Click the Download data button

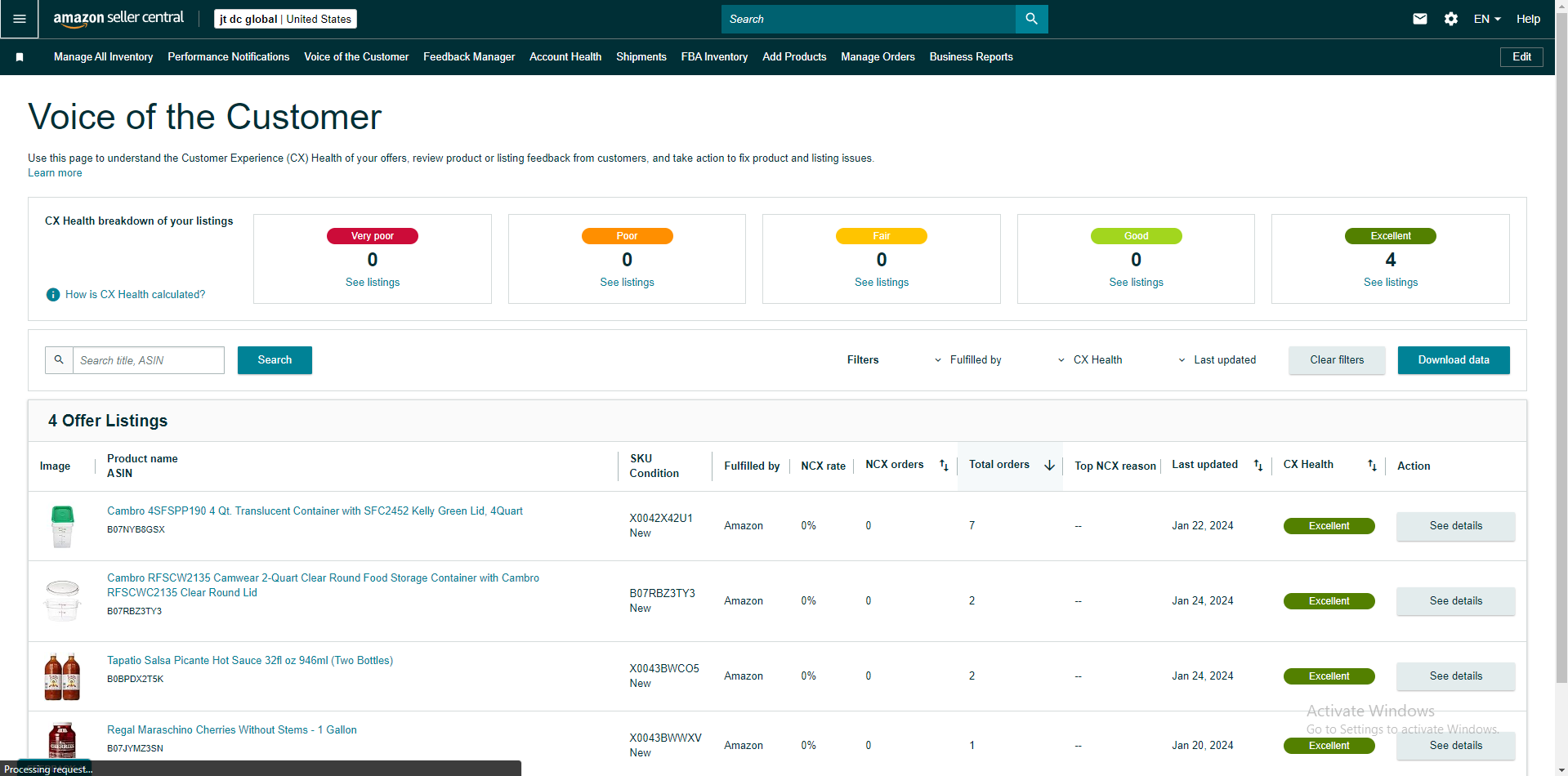coord(1454,360)
